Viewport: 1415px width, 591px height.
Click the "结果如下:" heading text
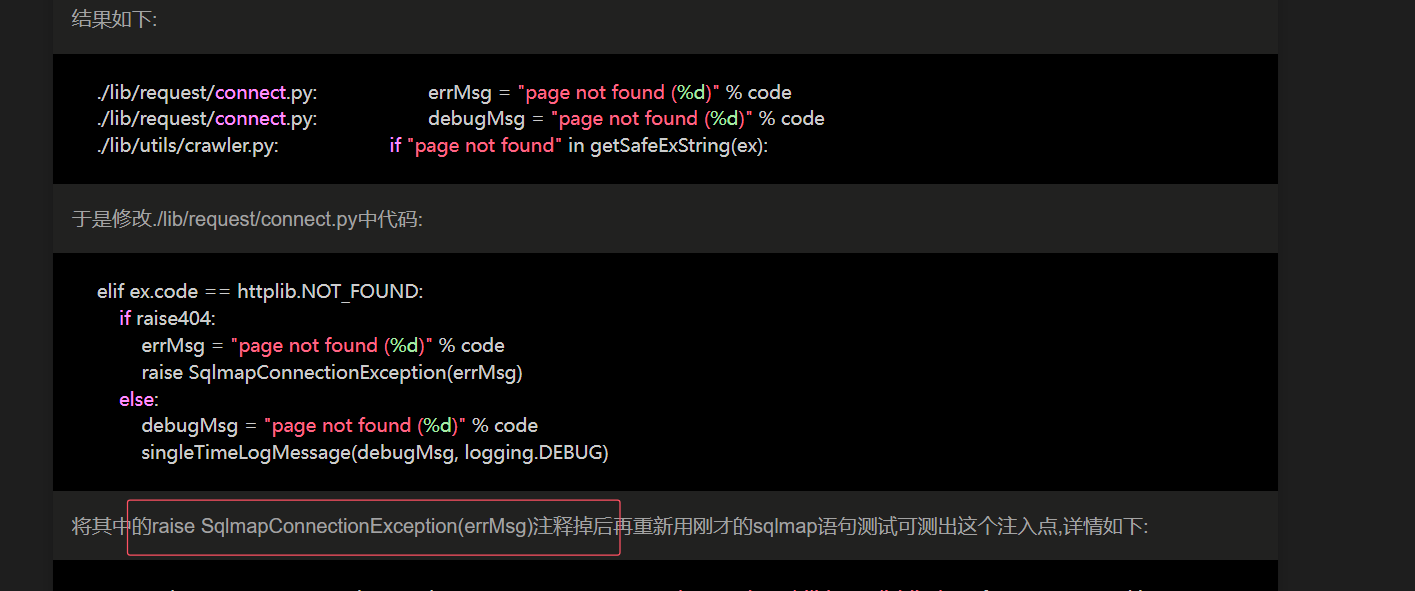coord(114,20)
